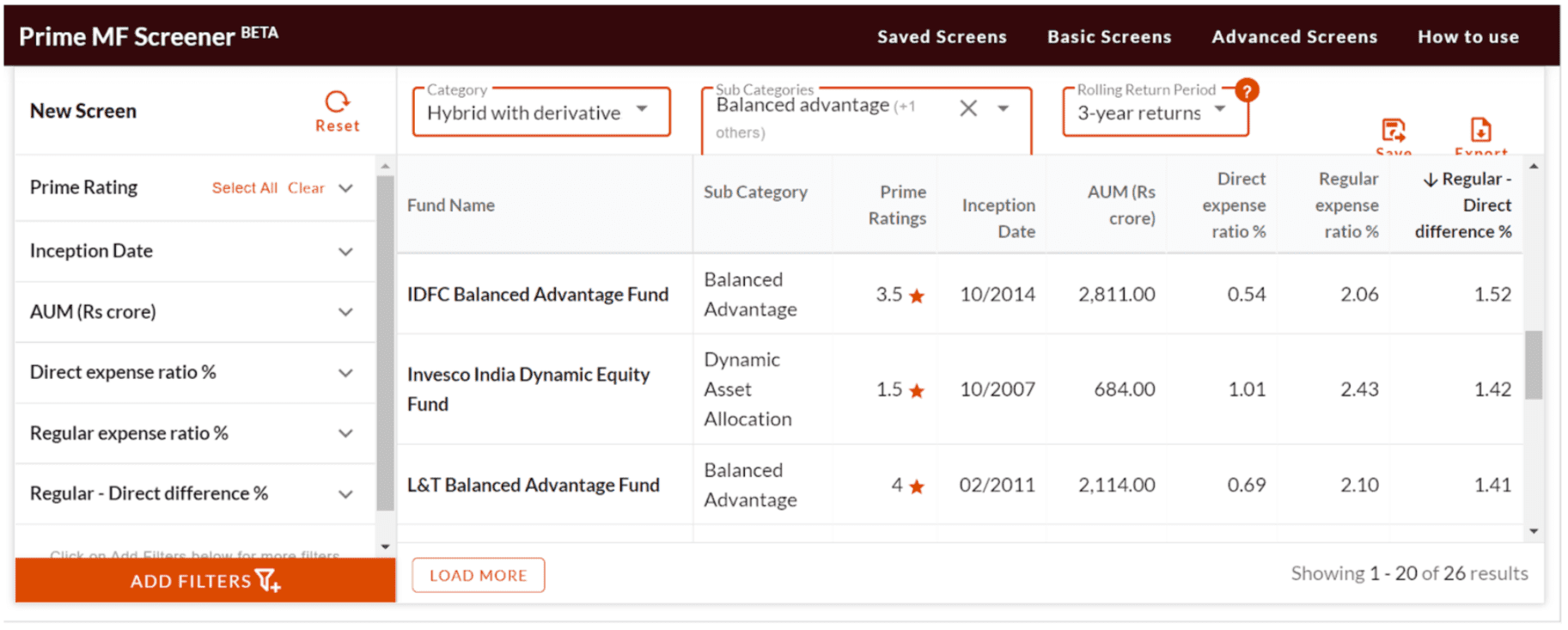1568x630 pixels.
Task: Open the Rolling Return Period help icon
Action: coord(1247,90)
